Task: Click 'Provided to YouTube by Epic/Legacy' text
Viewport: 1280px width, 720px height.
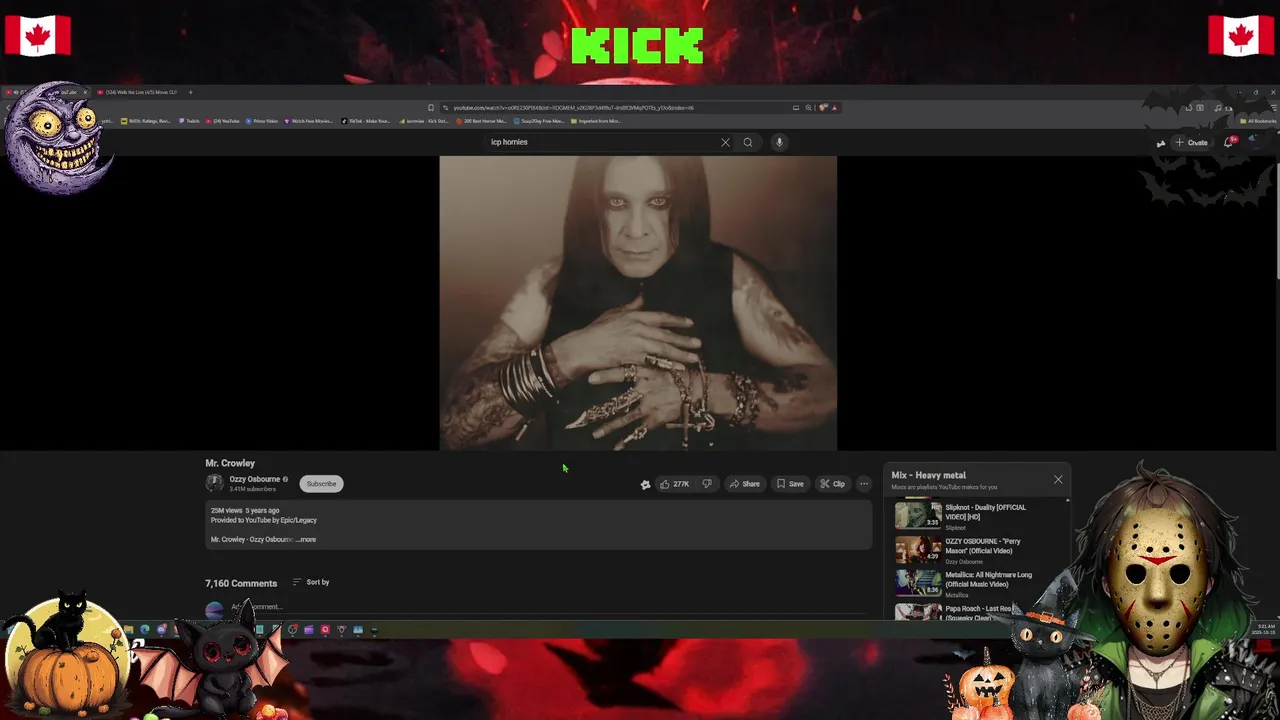Action: point(264,520)
